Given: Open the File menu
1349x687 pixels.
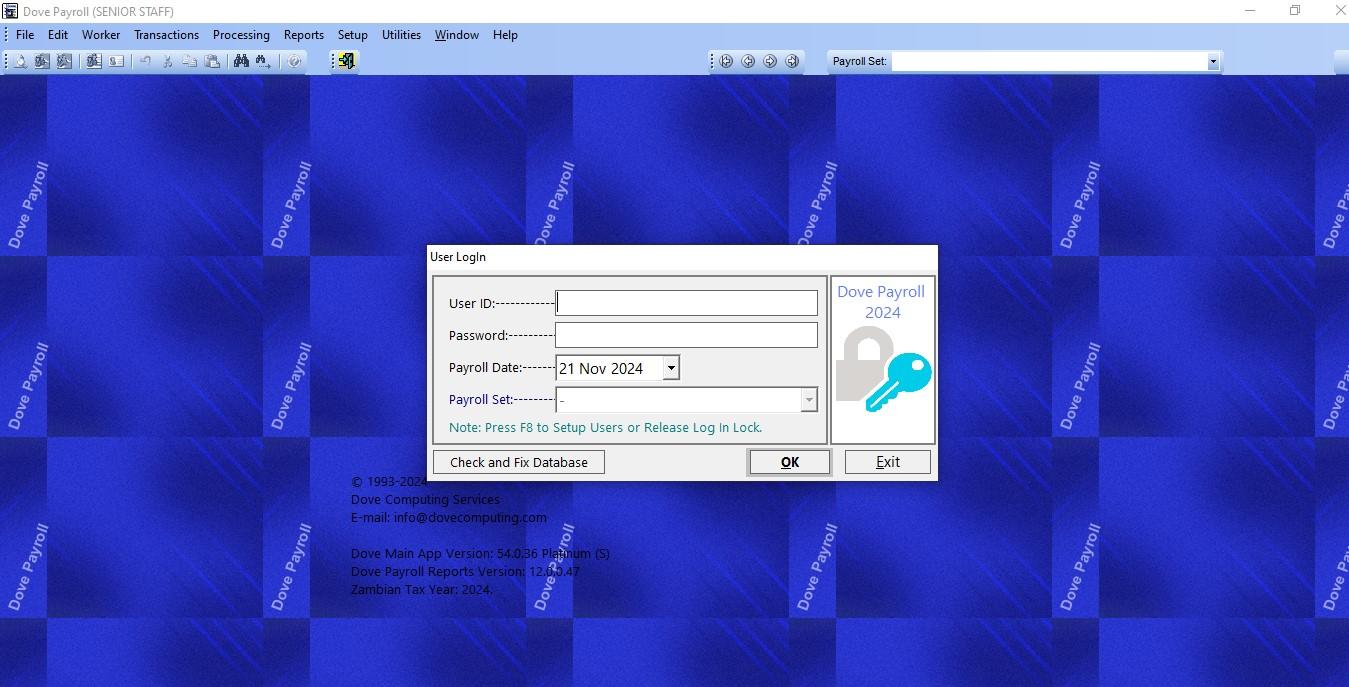Looking at the screenshot, I should click(x=25, y=35).
